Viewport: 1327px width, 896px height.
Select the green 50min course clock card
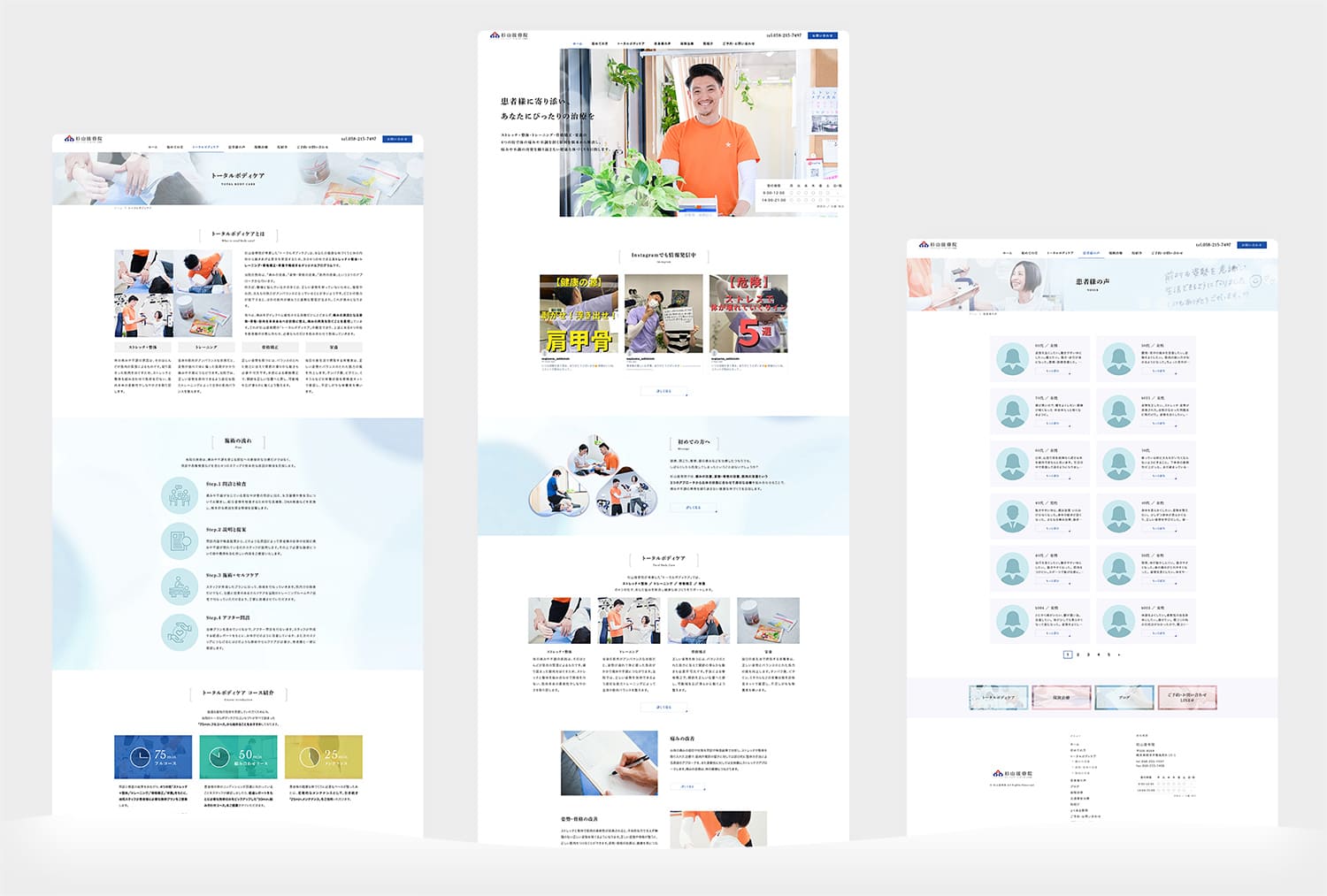click(x=238, y=756)
